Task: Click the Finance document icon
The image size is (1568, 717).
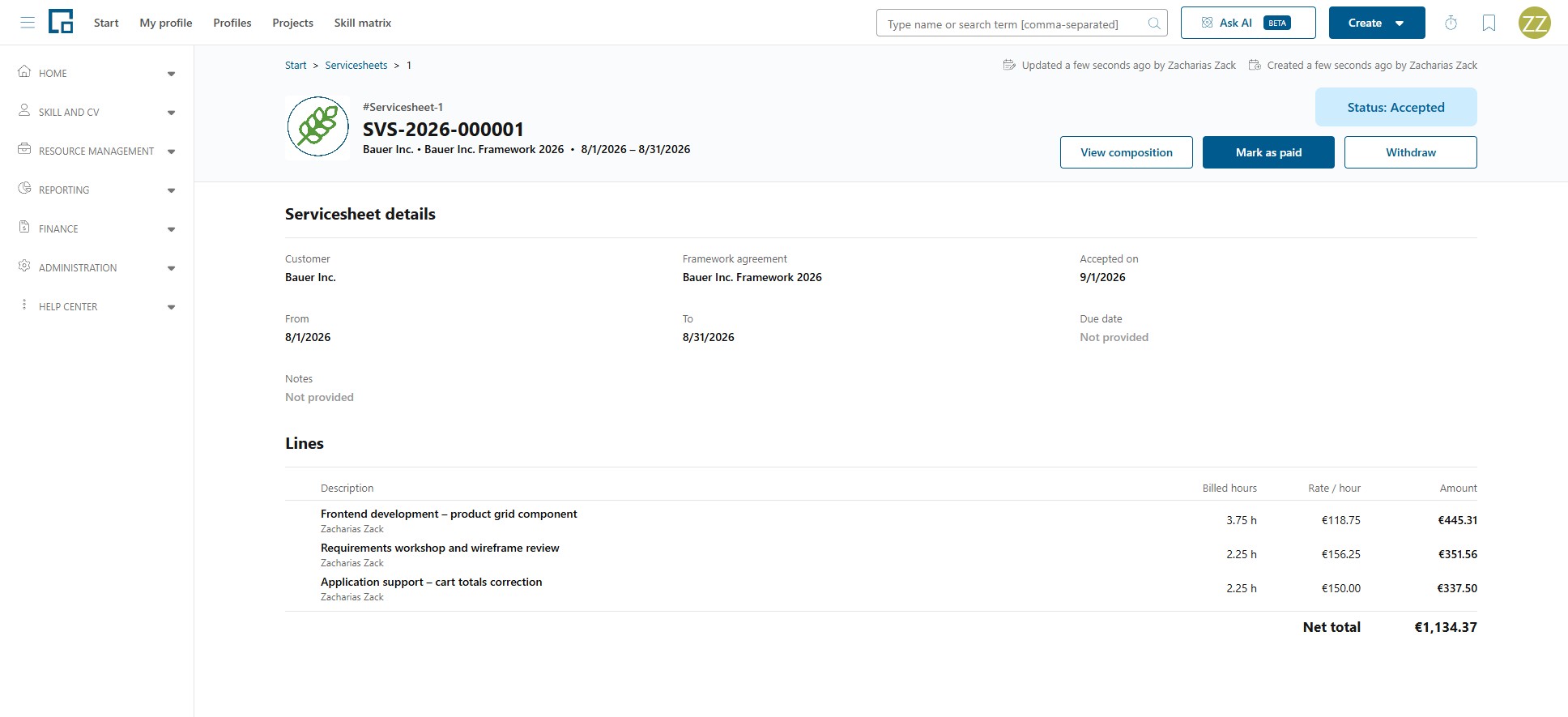Action: [x=24, y=227]
